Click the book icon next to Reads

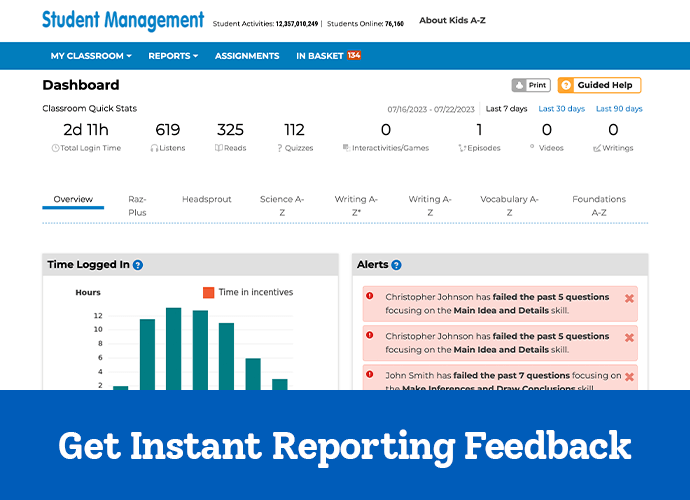[219, 148]
